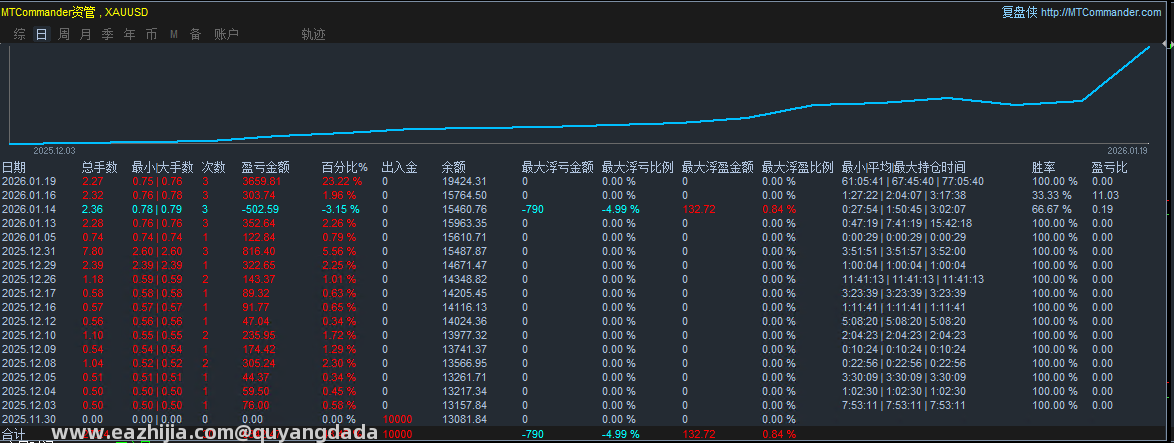Image resolution: width=1174 pixels, height=443 pixels.
Task: Select the 日 daily tab
Action: coord(42,34)
